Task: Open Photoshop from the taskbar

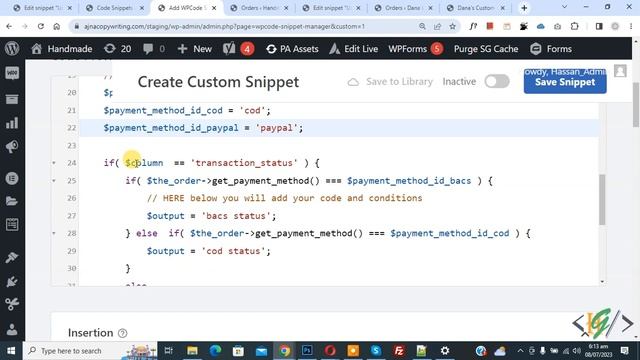Action: click(307, 351)
